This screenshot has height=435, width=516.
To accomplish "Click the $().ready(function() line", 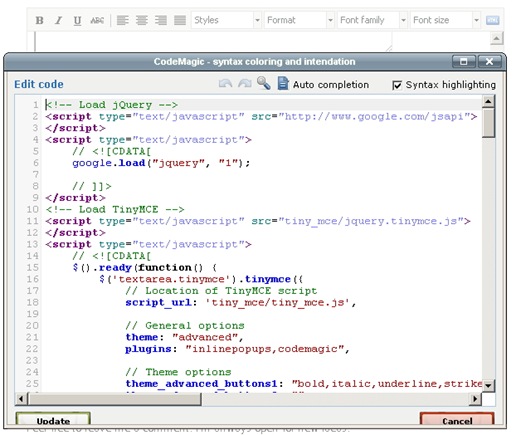I will click(x=145, y=267).
